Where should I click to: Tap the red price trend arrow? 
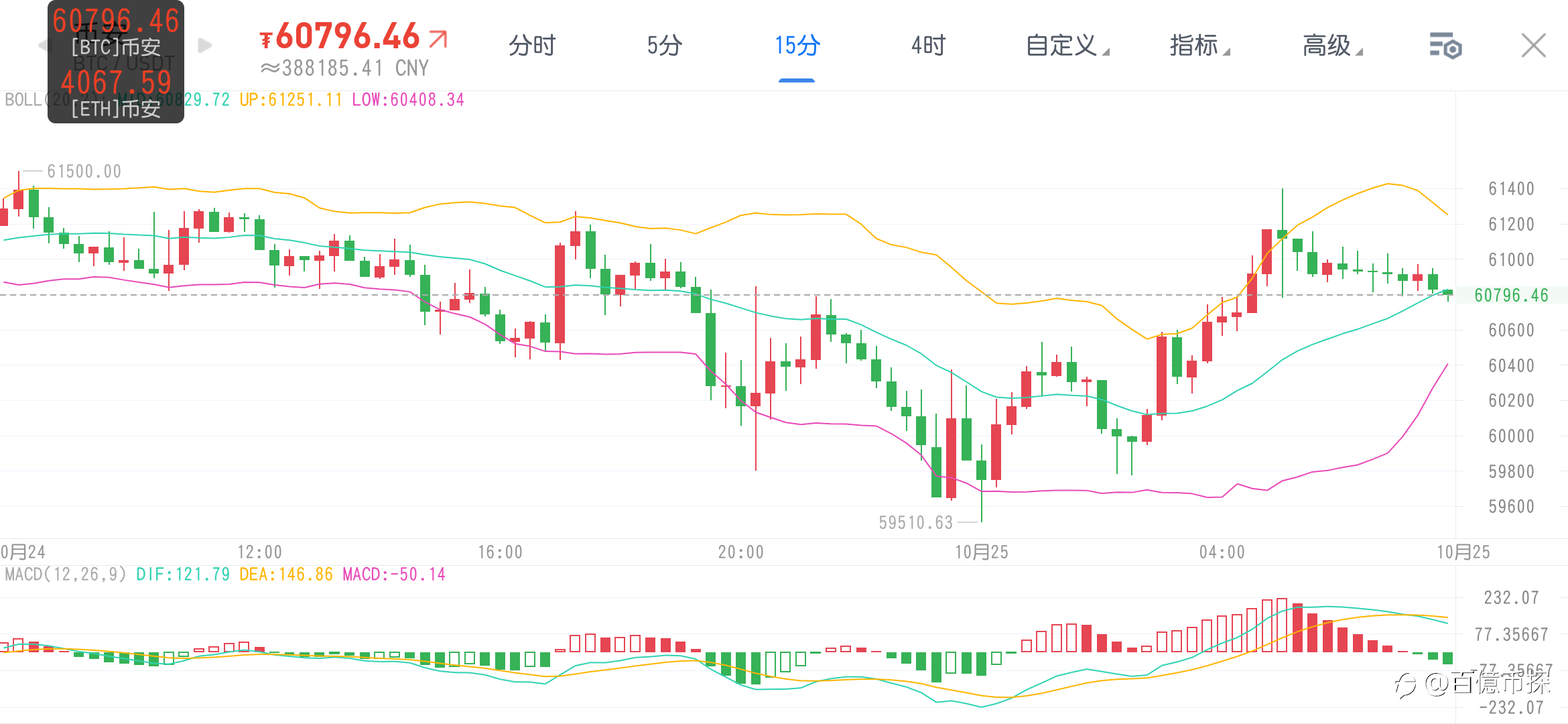pos(438,39)
